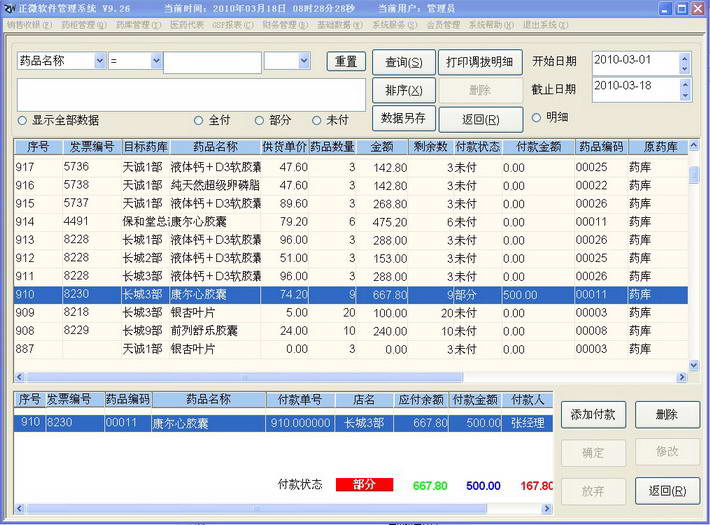Decrease 截止日期 with the down arrow

[685, 95]
